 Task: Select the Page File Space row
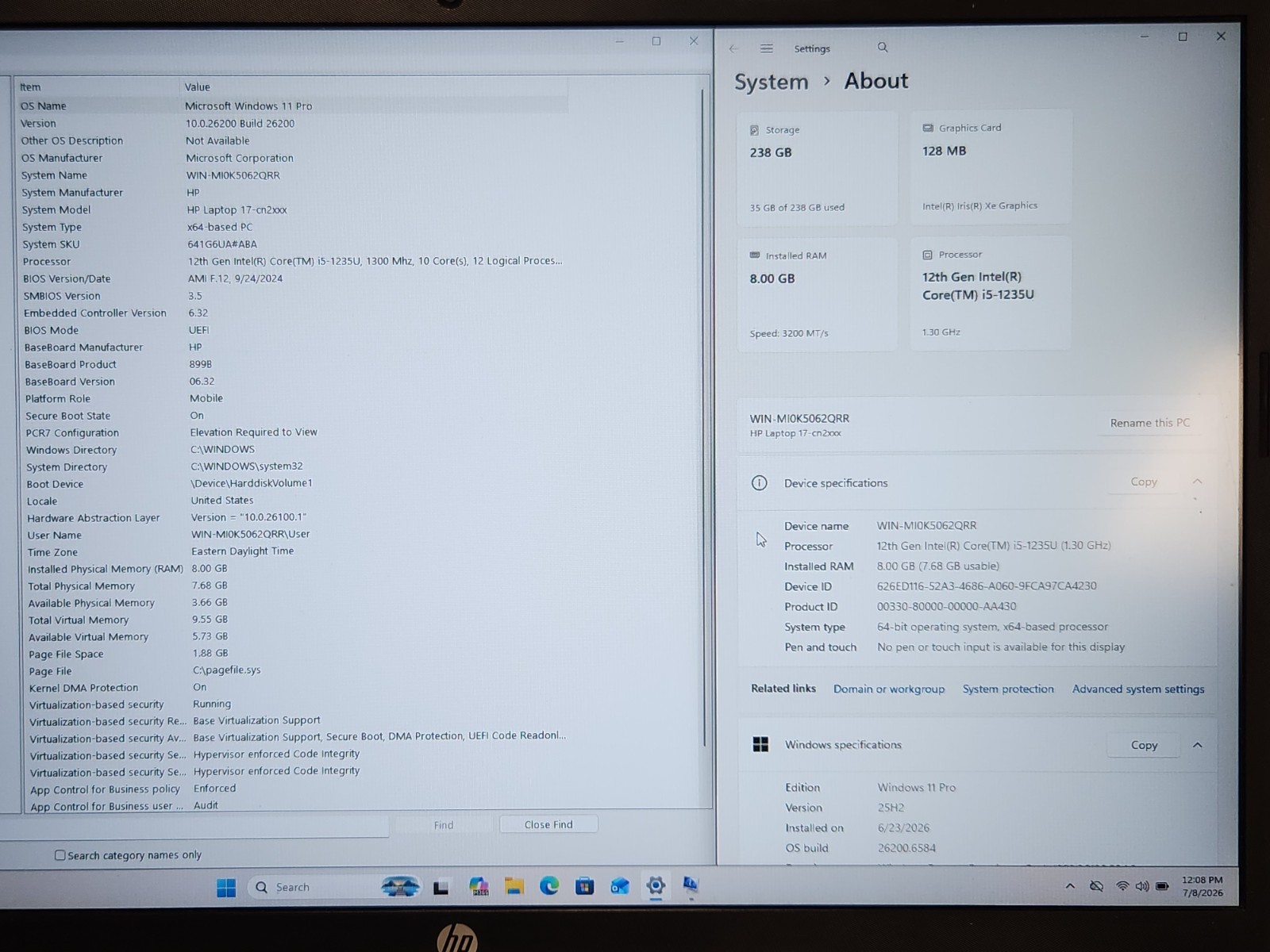click(295, 654)
